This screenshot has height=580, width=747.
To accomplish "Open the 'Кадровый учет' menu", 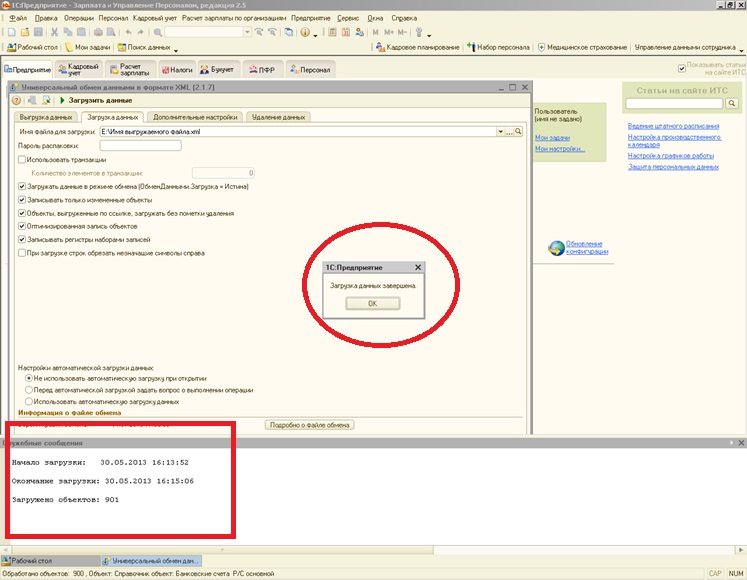I will 155,18.
